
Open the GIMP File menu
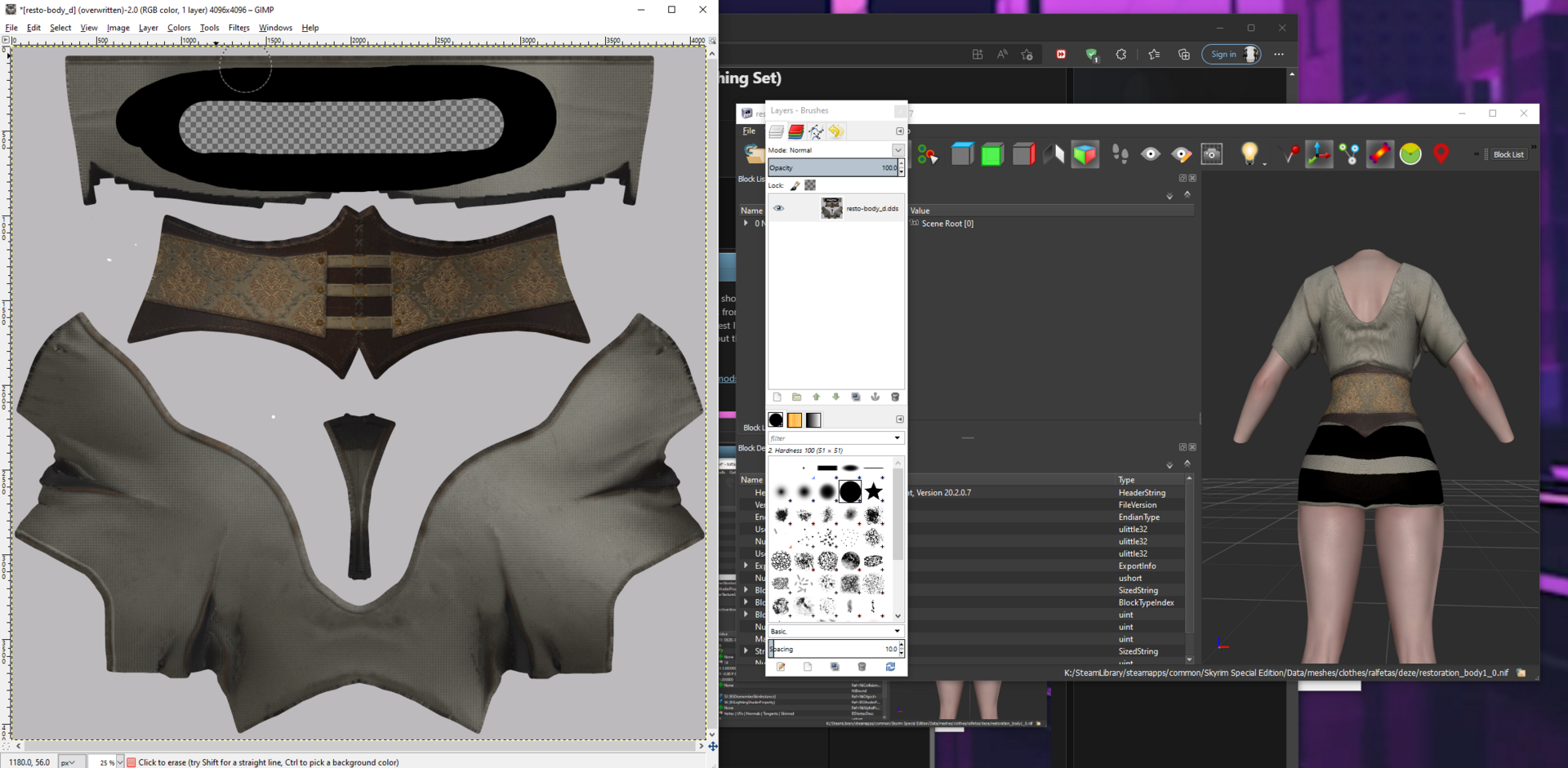tap(11, 28)
